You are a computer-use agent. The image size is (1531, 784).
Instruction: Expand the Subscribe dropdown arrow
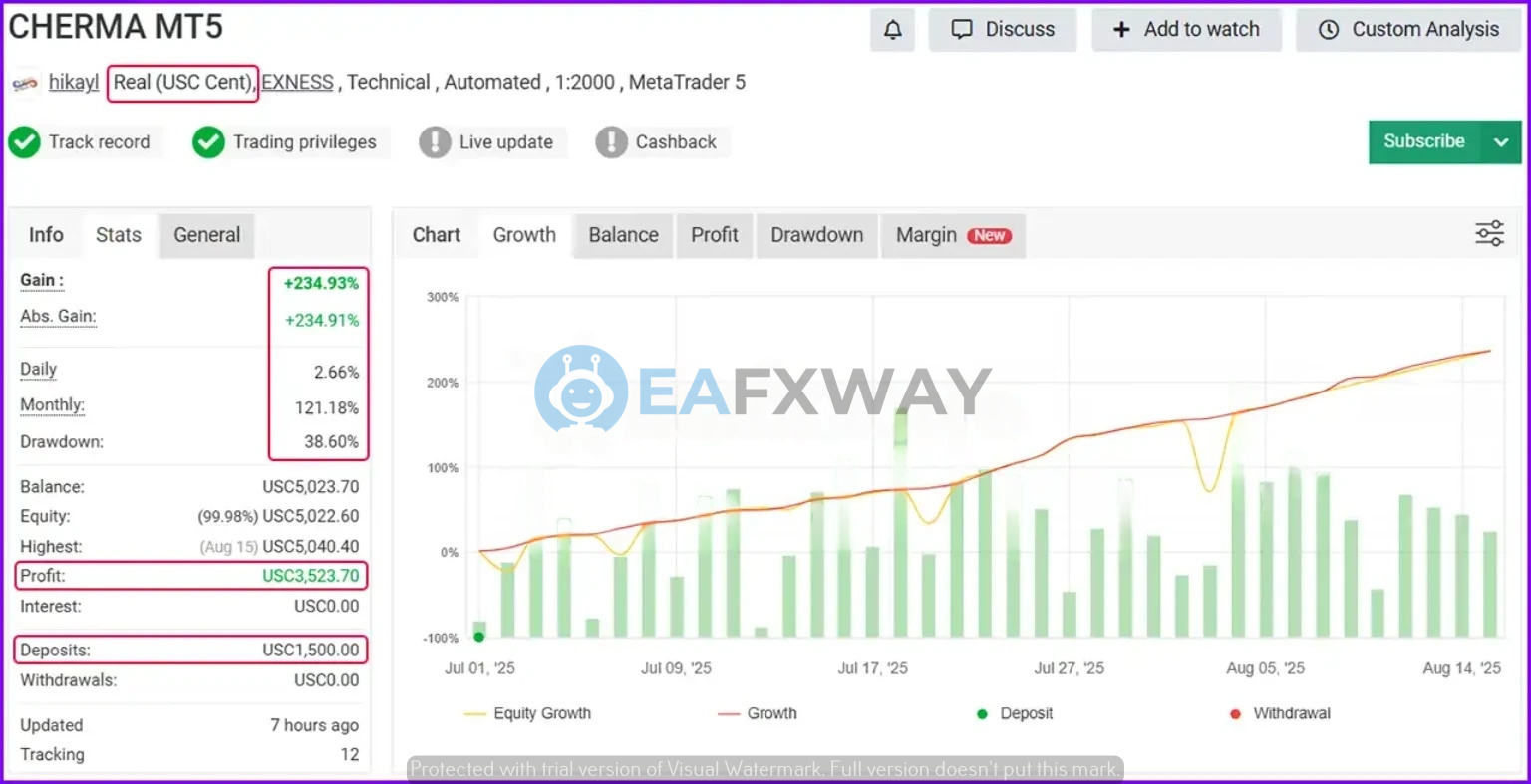[x=1501, y=142]
